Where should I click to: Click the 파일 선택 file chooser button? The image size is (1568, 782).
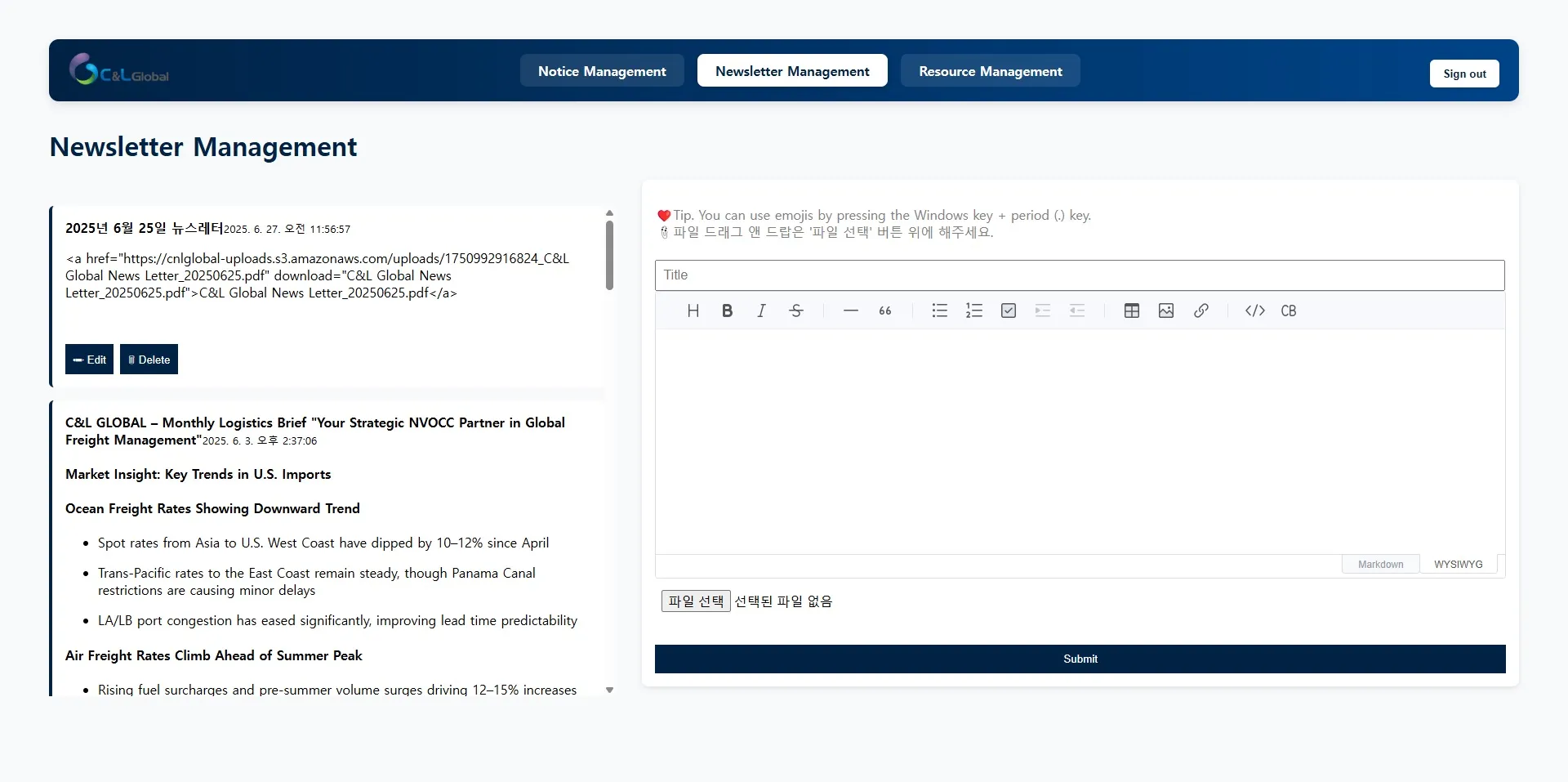(696, 601)
